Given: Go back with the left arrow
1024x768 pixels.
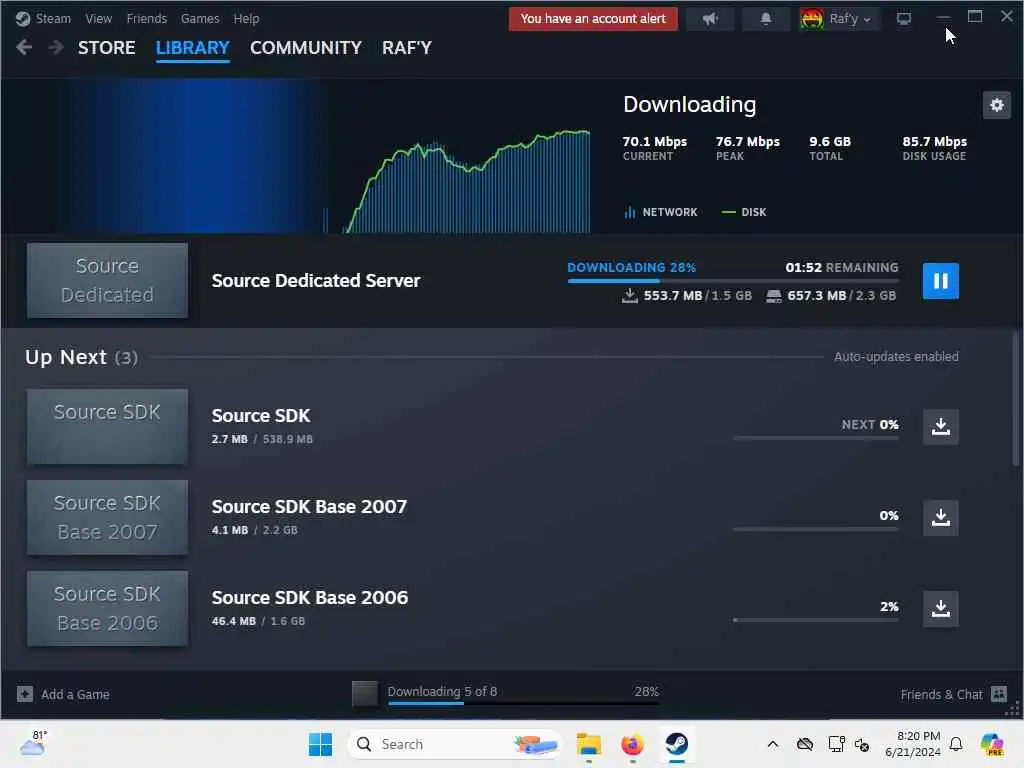Looking at the screenshot, I should tap(24, 47).
